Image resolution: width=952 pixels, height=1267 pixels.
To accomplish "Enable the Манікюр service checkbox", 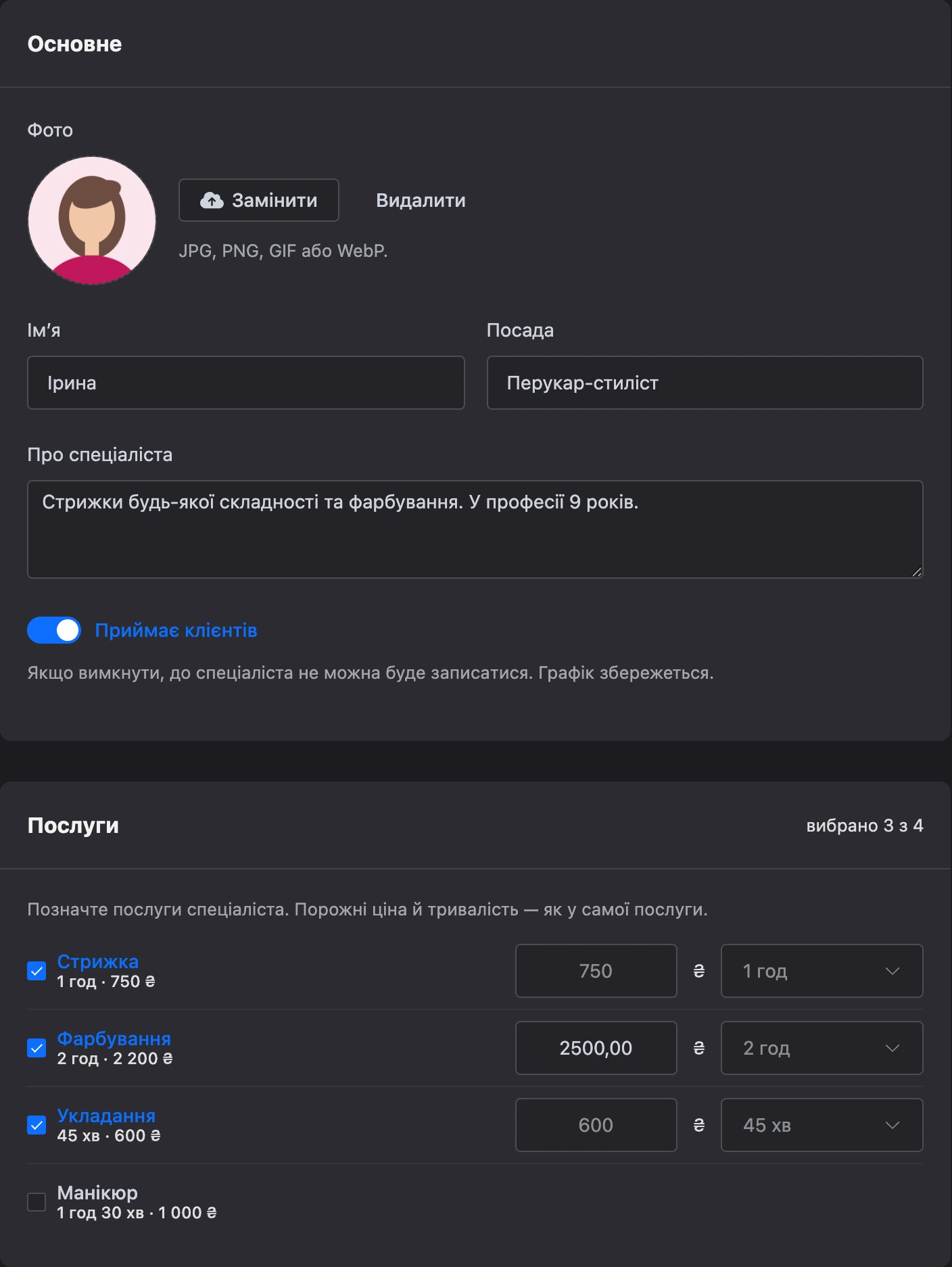I will [x=37, y=1202].
